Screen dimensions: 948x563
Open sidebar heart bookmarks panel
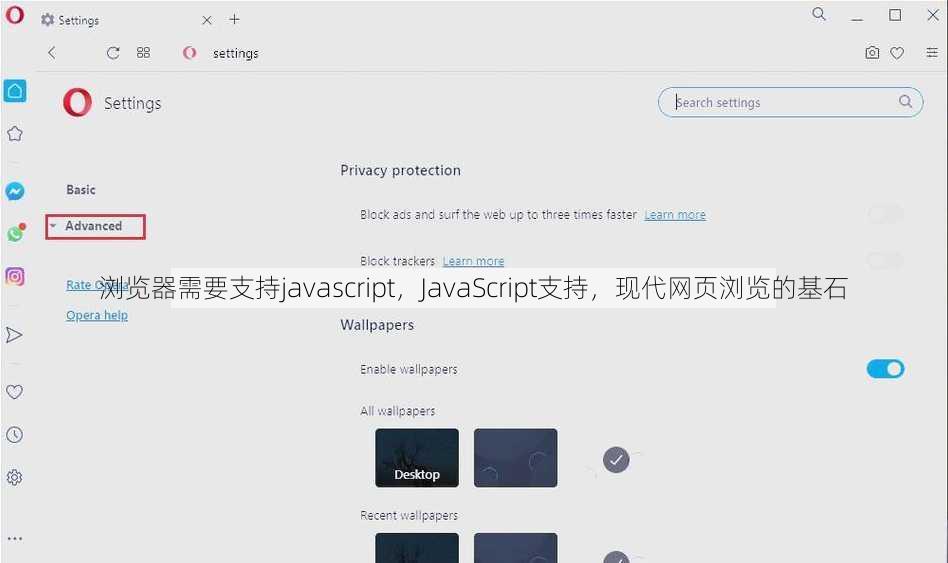15,391
